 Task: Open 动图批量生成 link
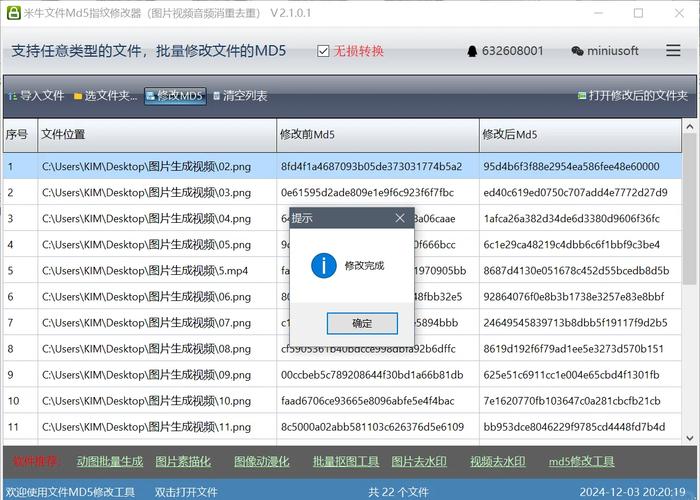110,461
